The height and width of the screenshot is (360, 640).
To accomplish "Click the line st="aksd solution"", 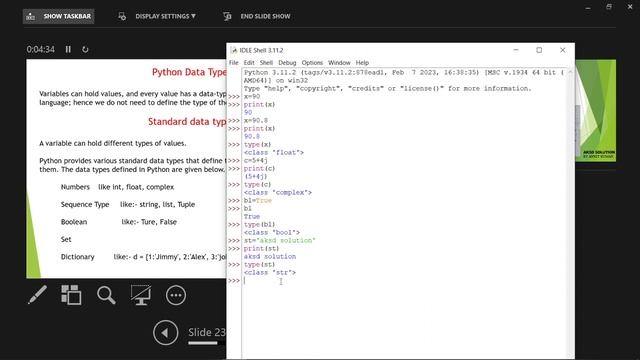I will pyautogui.click(x=280, y=240).
